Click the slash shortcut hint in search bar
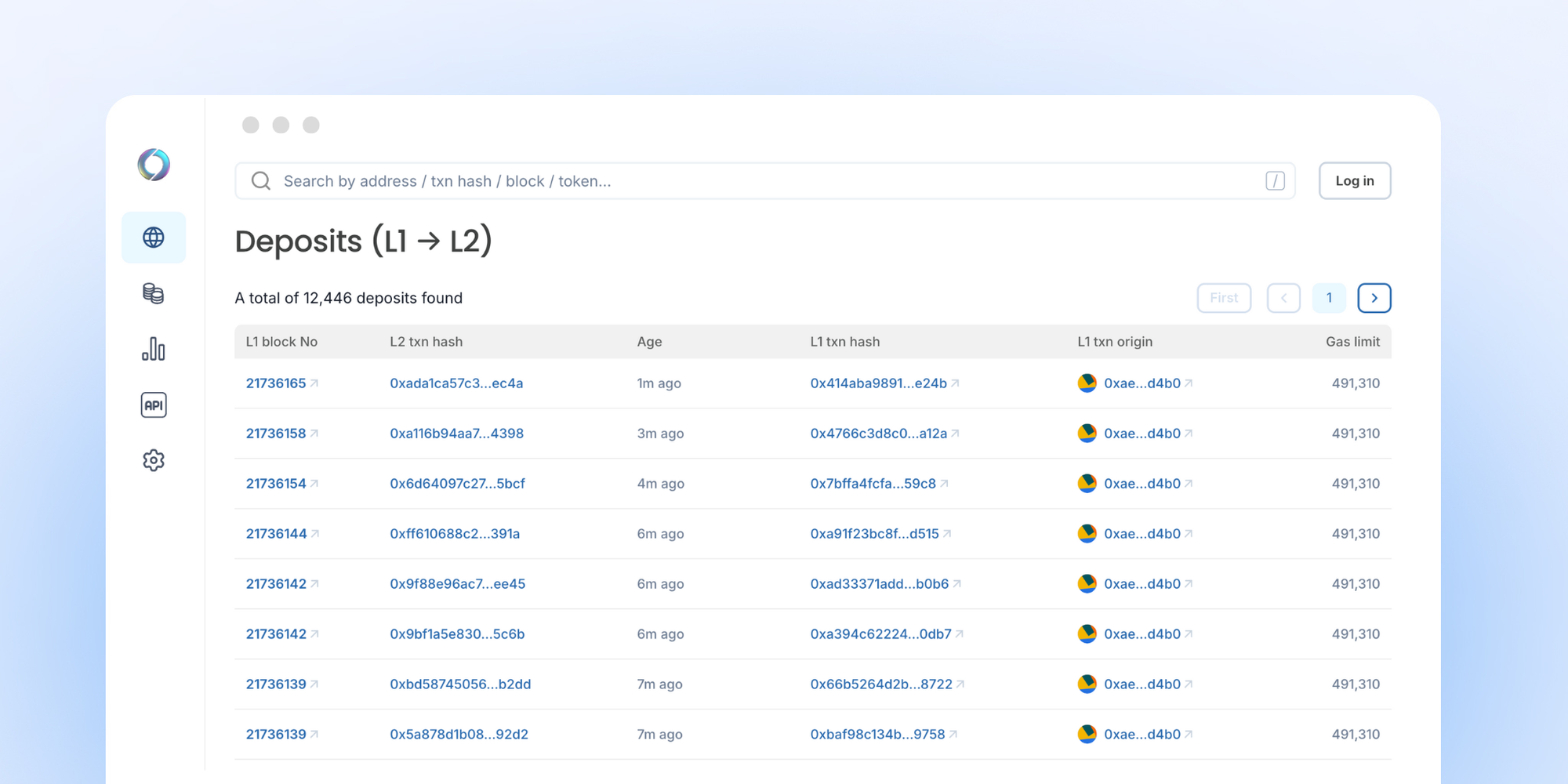 (1275, 181)
